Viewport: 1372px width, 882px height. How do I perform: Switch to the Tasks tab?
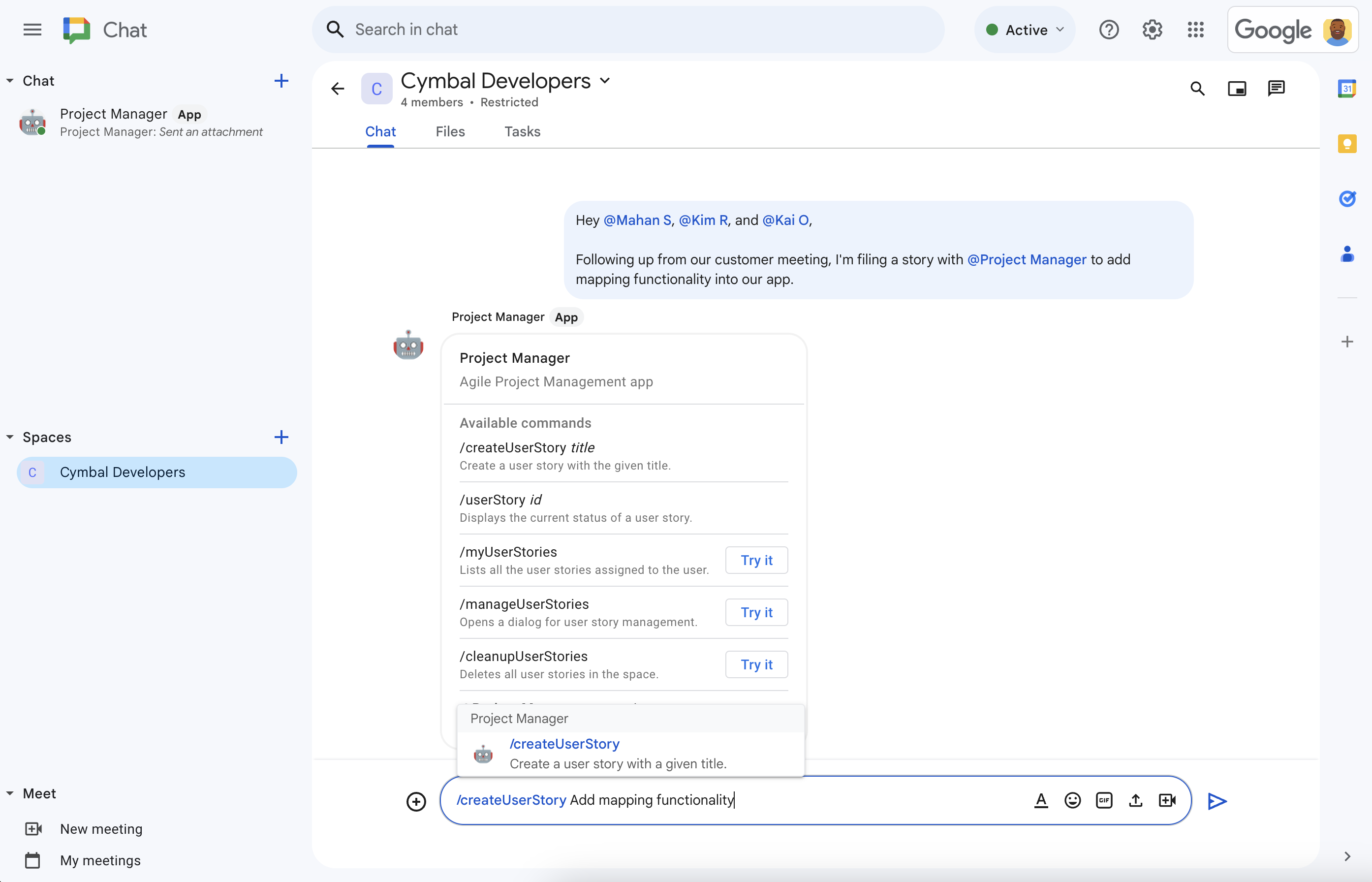[x=521, y=131]
